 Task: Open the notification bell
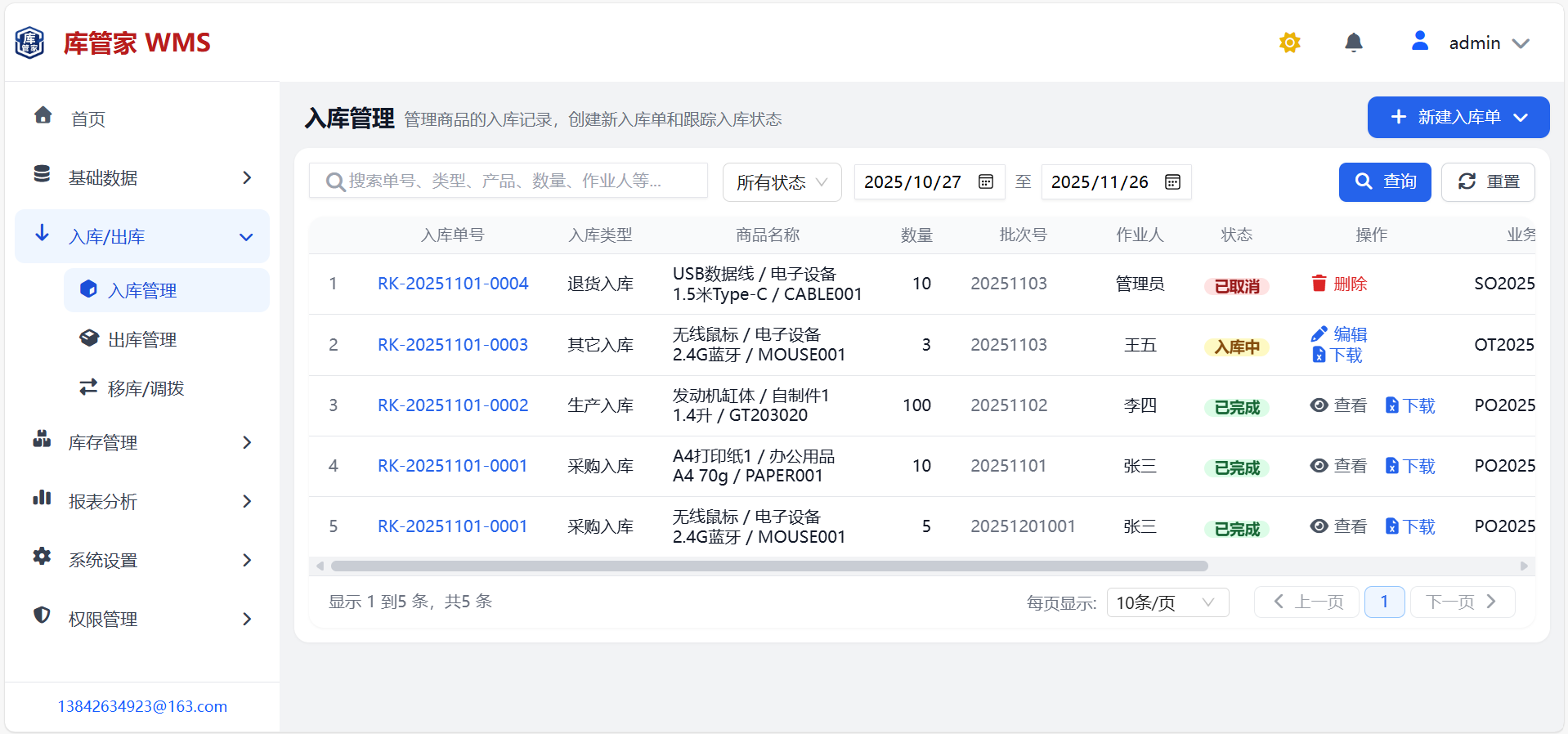click(x=1354, y=43)
